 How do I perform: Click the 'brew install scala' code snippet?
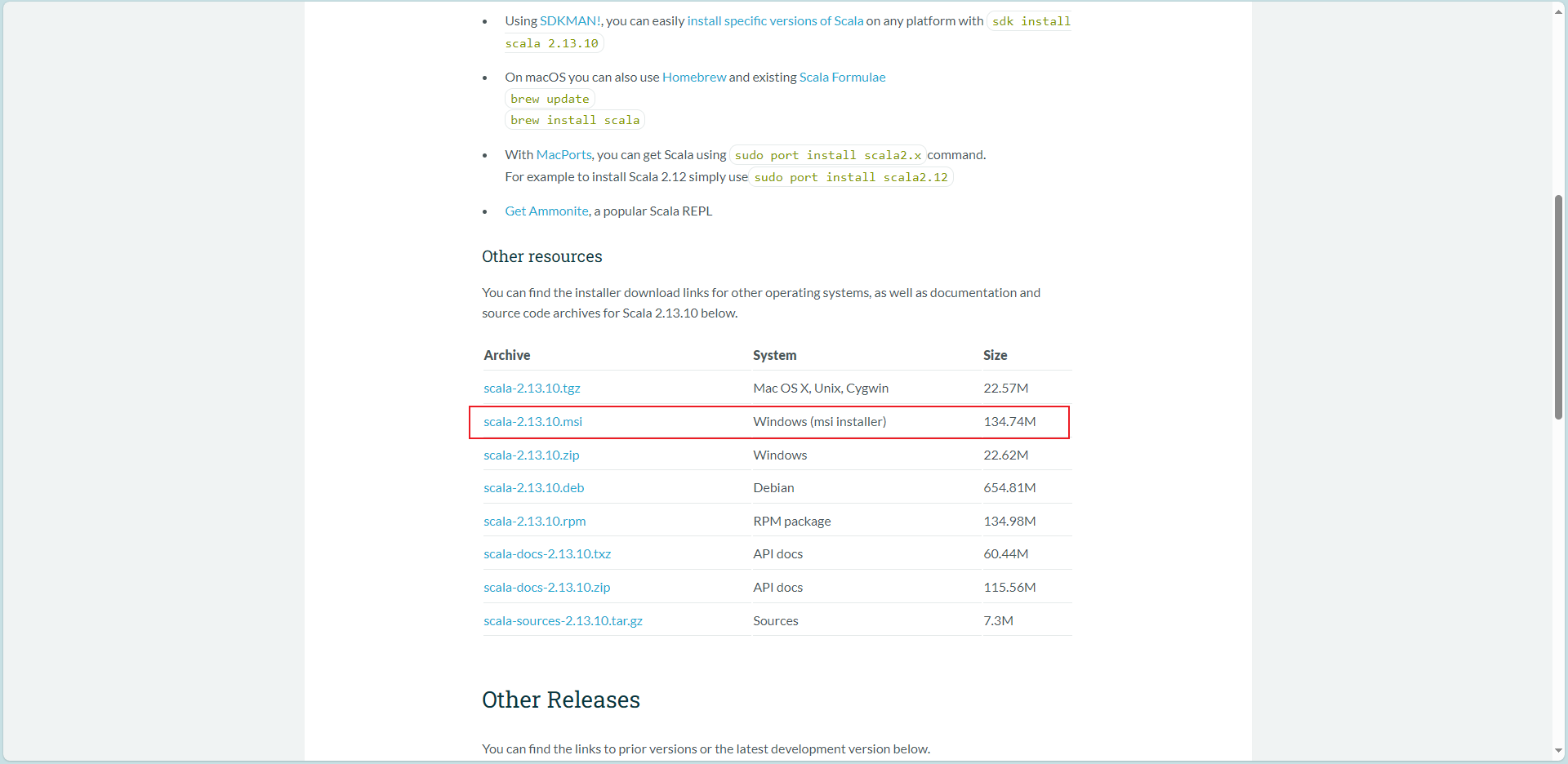point(575,120)
